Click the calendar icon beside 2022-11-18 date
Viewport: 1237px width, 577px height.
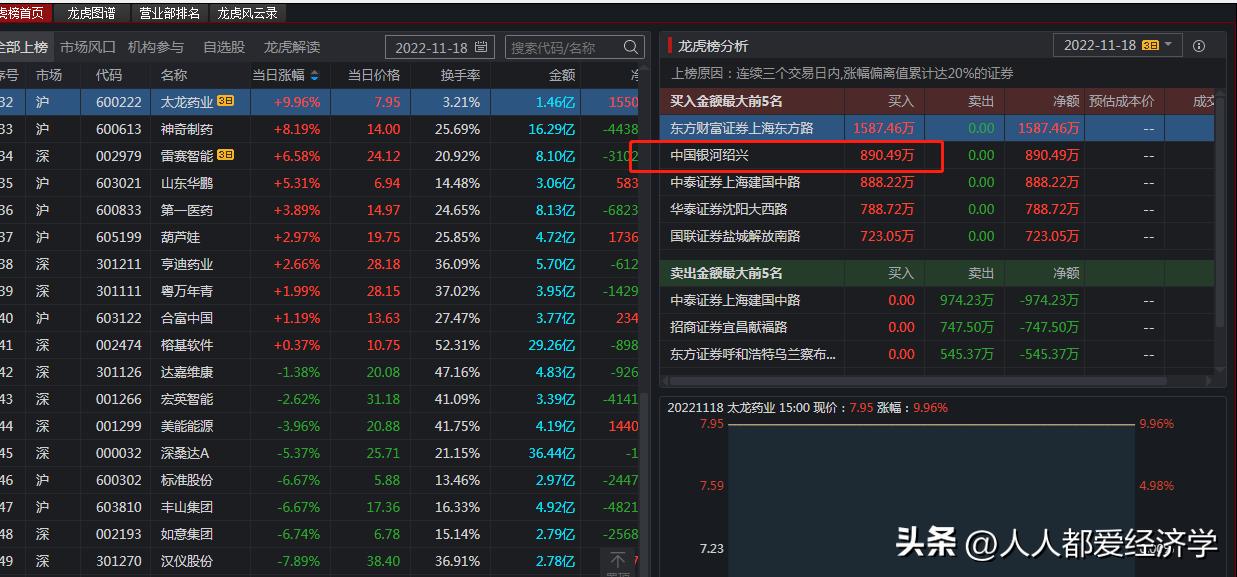click(483, 46)
